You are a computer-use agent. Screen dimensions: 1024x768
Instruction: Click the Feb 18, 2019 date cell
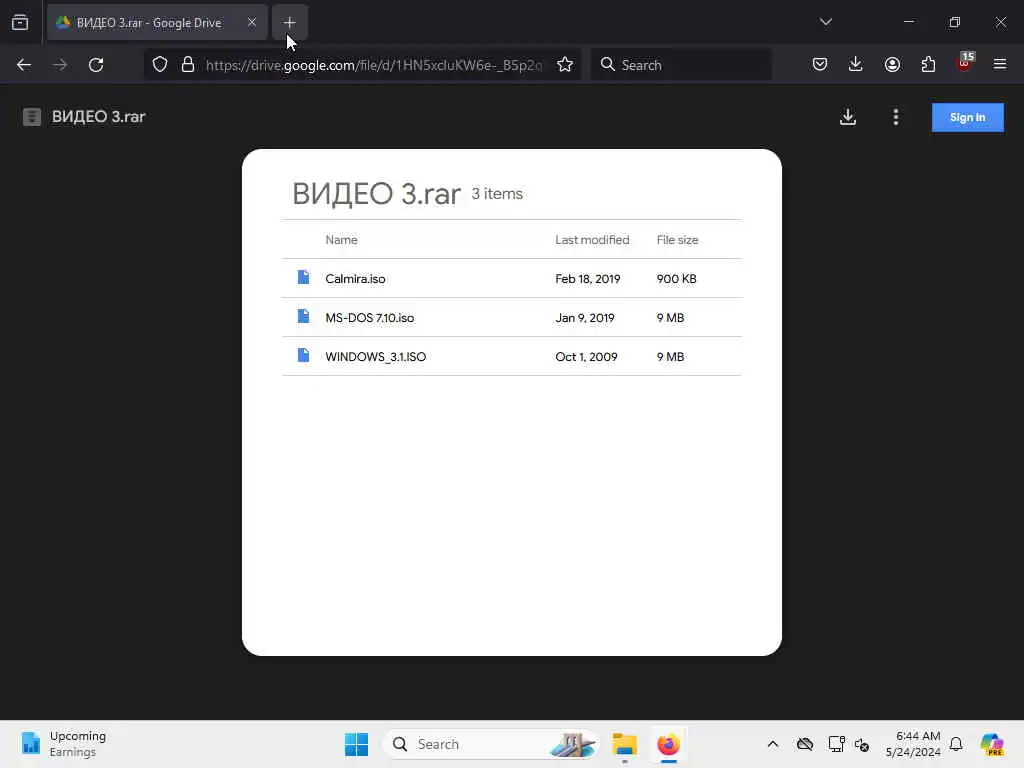(588, 279)
